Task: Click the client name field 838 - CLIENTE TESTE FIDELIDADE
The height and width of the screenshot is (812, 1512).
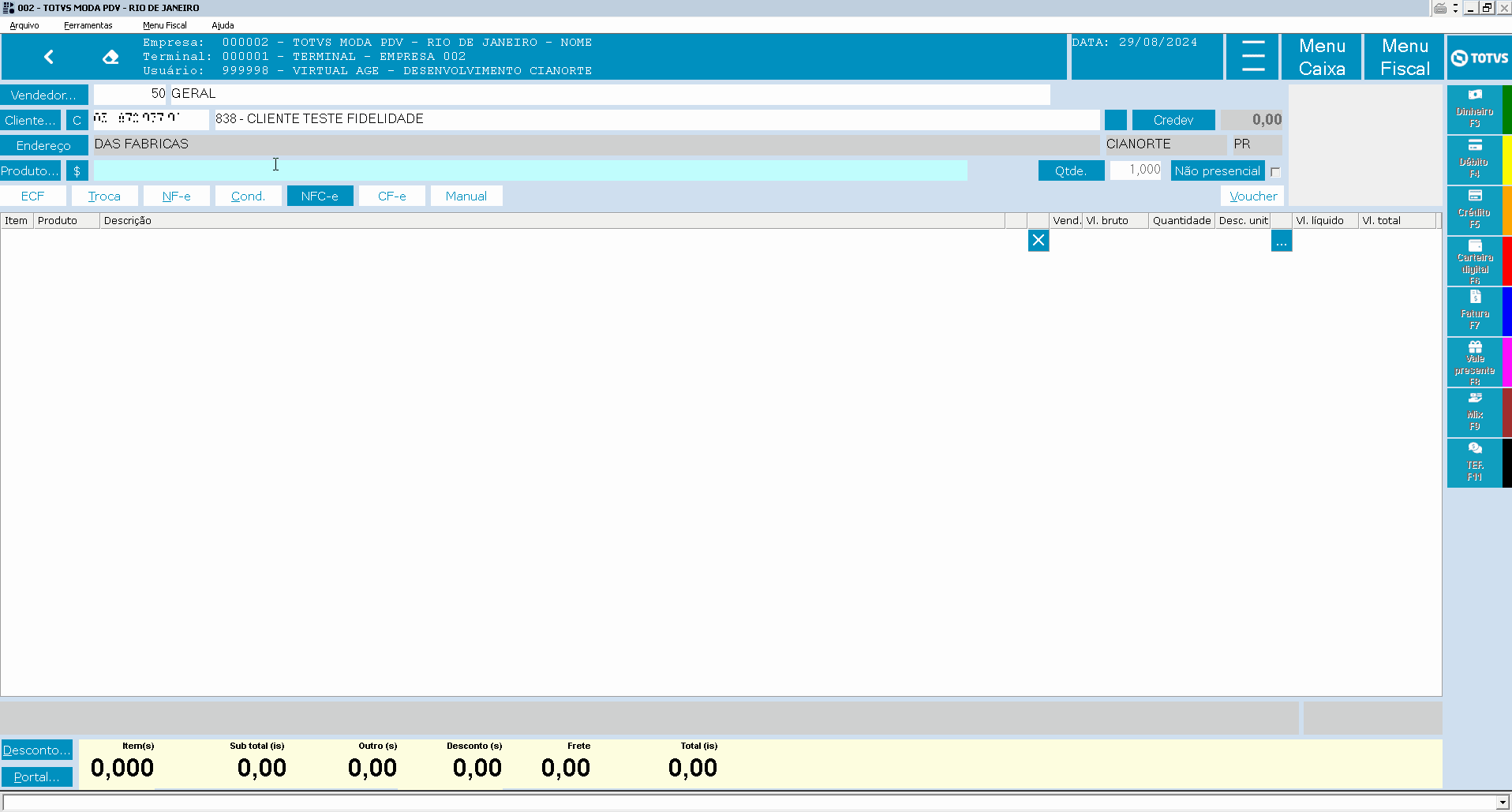Action: [657, 119]
